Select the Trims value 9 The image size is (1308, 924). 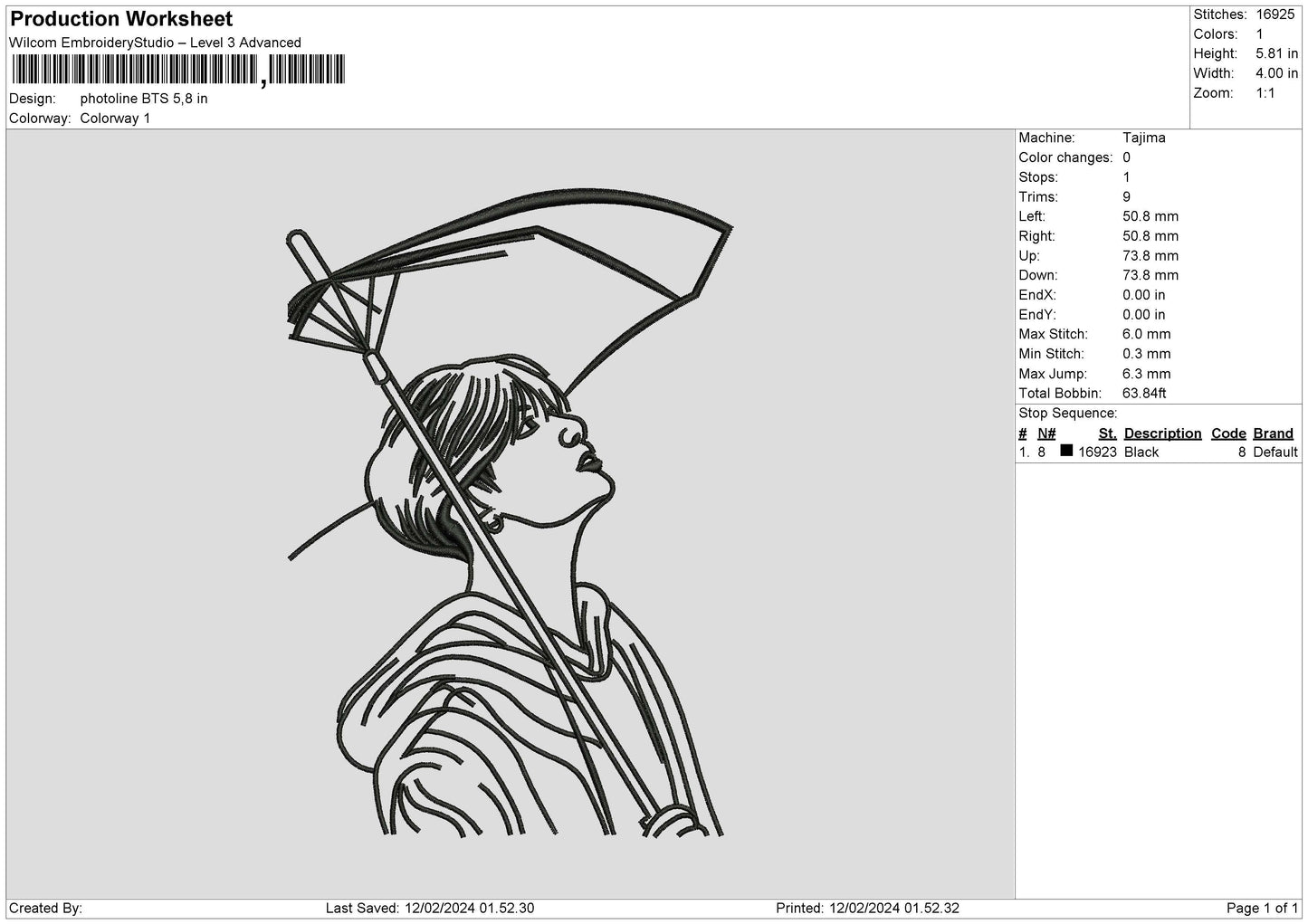pyautogui.click(x=1126, y=197)
